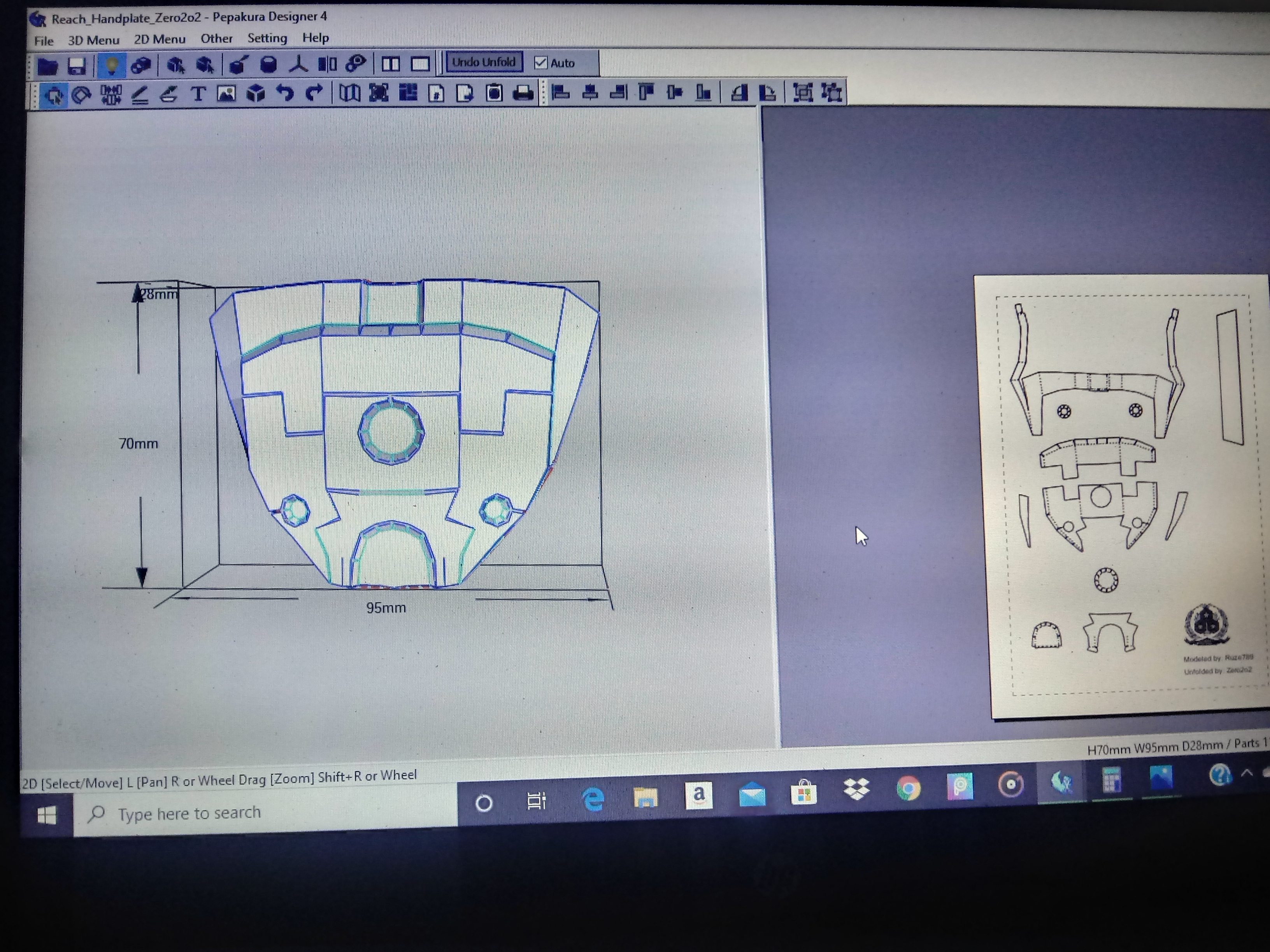Viewport: 1270px width, 952px height.
Task: Open the File menu
Action: tap(44, 41)
